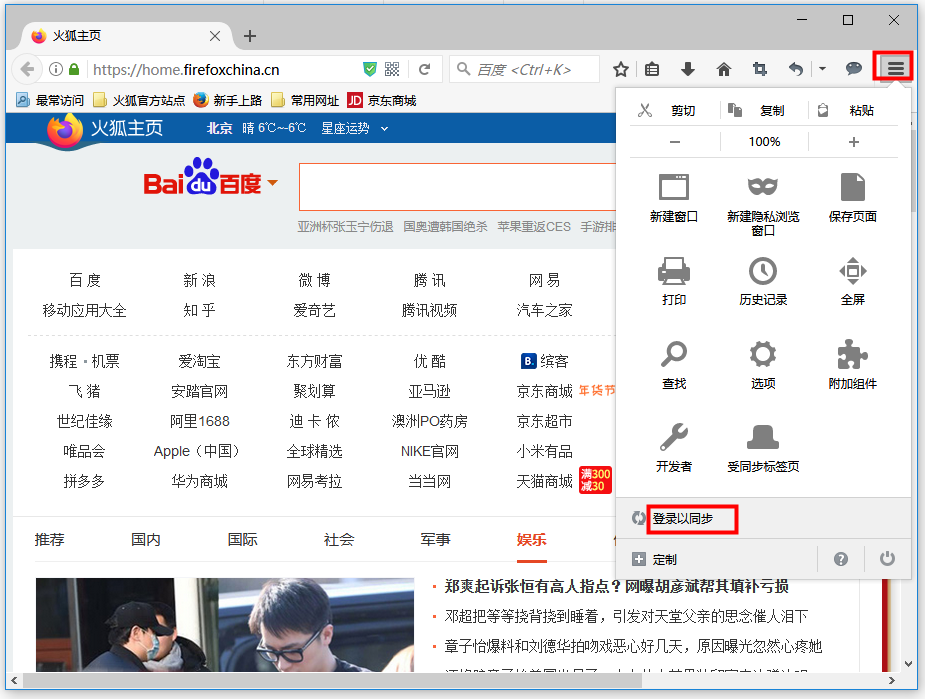Zoom in with the plus button
This screenshot has width=925, height=699.
coord(854,142)
